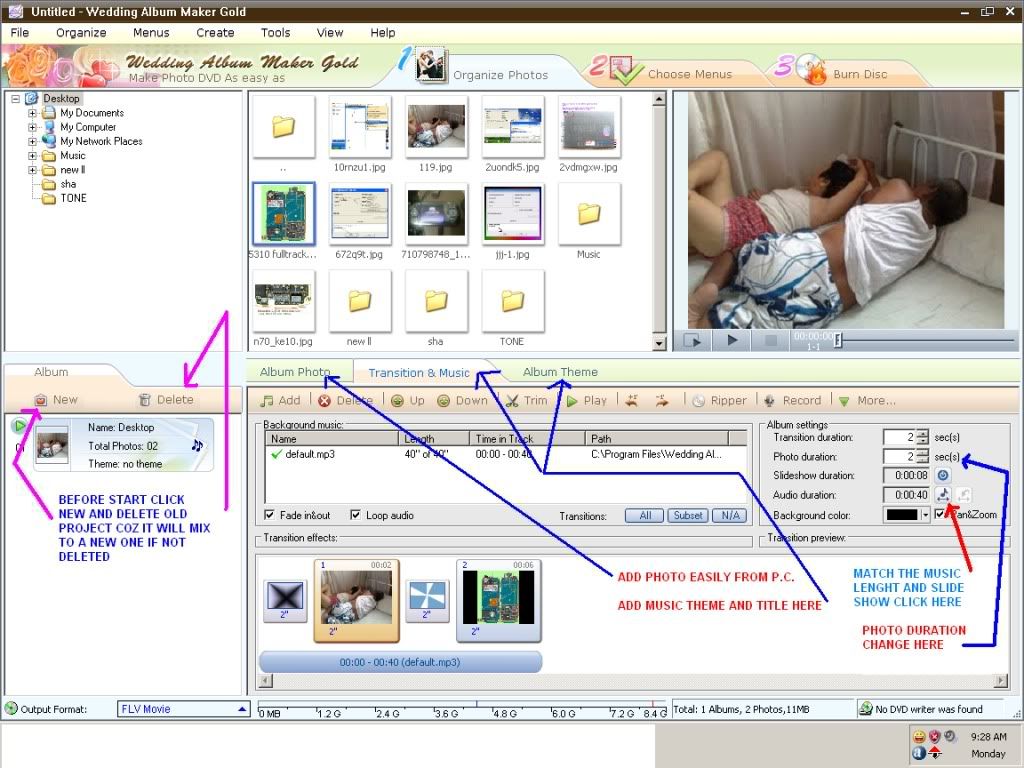Expand My Network Places tree node
Image resolution: width=1024 pixels, height=768 pixels.
tap(32, 141)
